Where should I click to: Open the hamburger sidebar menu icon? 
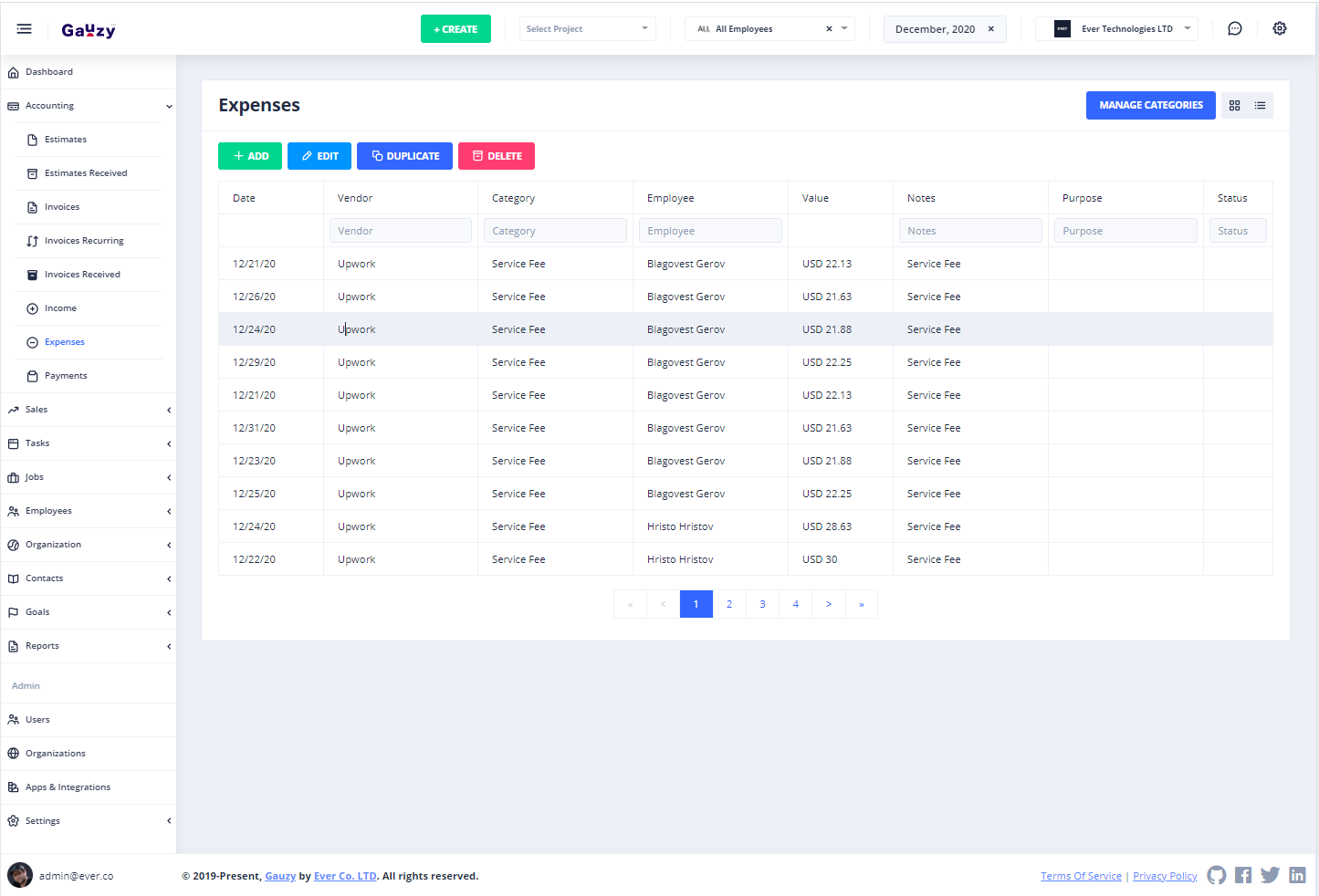coord(25,29)
